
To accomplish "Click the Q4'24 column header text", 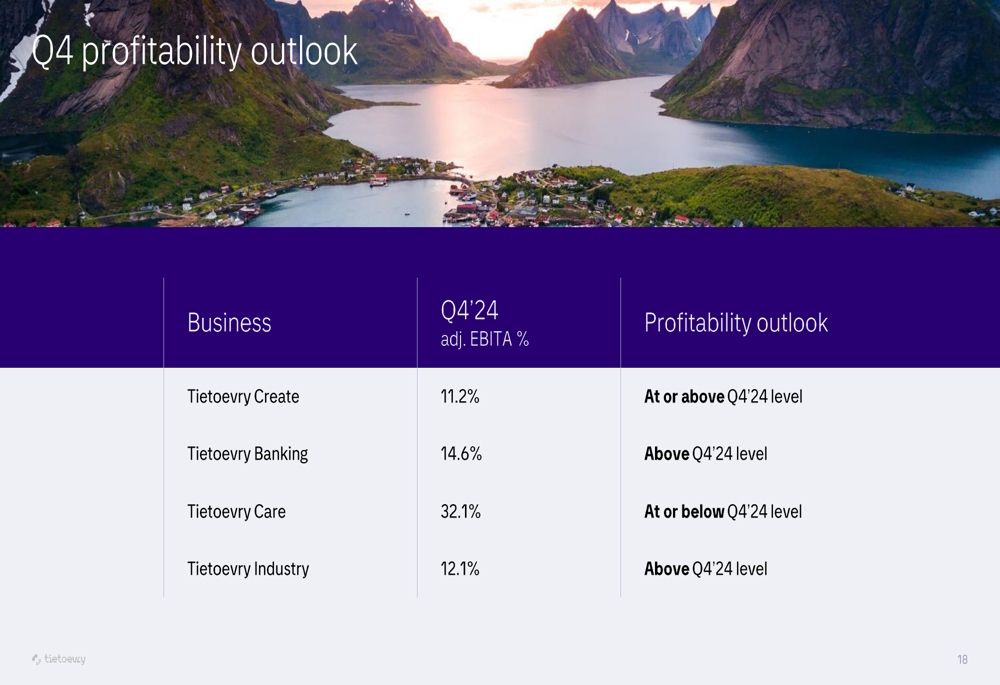I will tap(469, 310).
